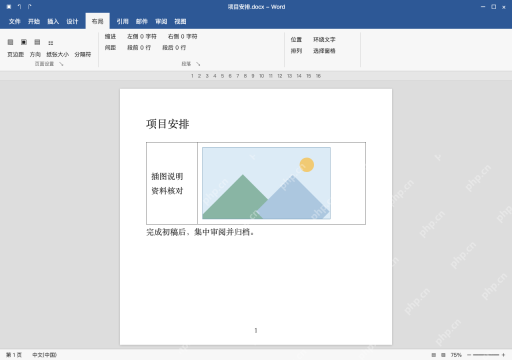
Task: Click the horizontal ruler at mark 10
Action: (262, 76)
